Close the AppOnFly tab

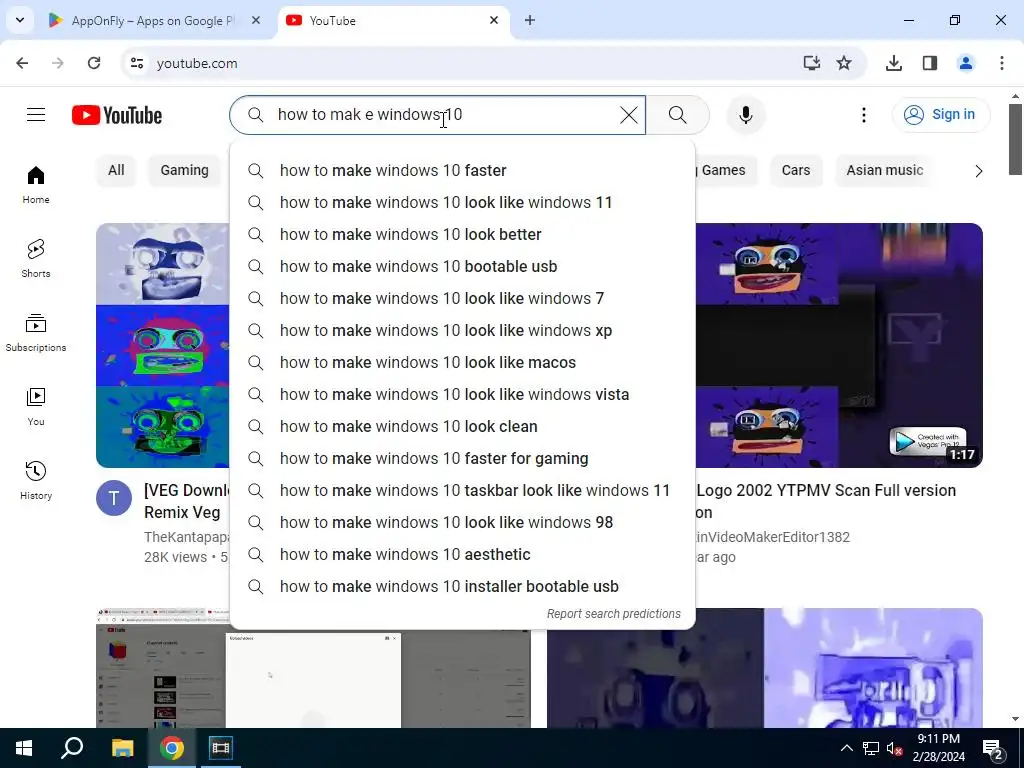(x=256, y=21)
